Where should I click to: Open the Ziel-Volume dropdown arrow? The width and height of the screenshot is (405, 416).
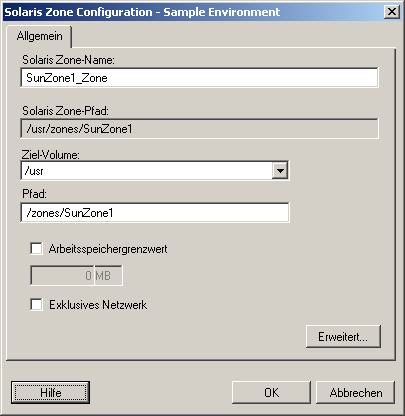(x=280, y=171)
